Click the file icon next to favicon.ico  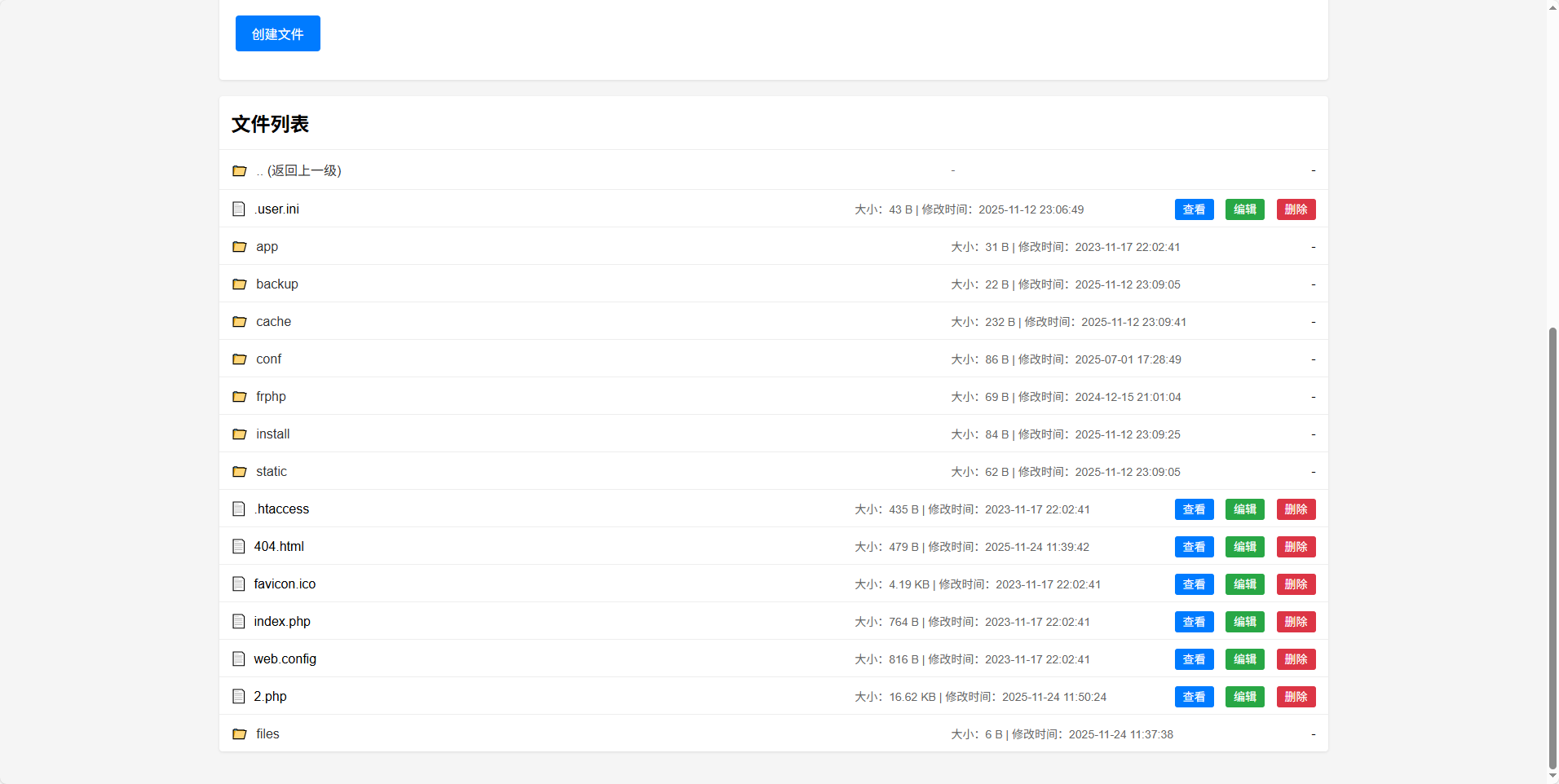(x=238, y=584)
